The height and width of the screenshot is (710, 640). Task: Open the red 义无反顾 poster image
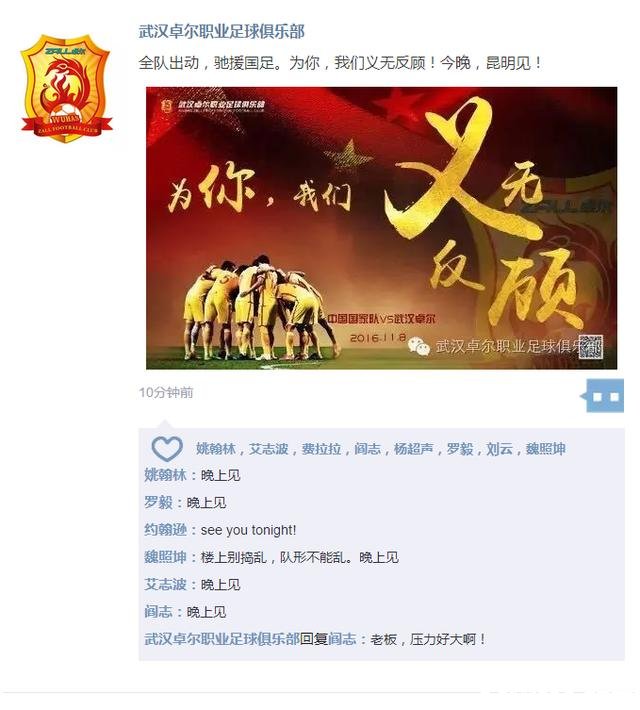coord(381,228)
